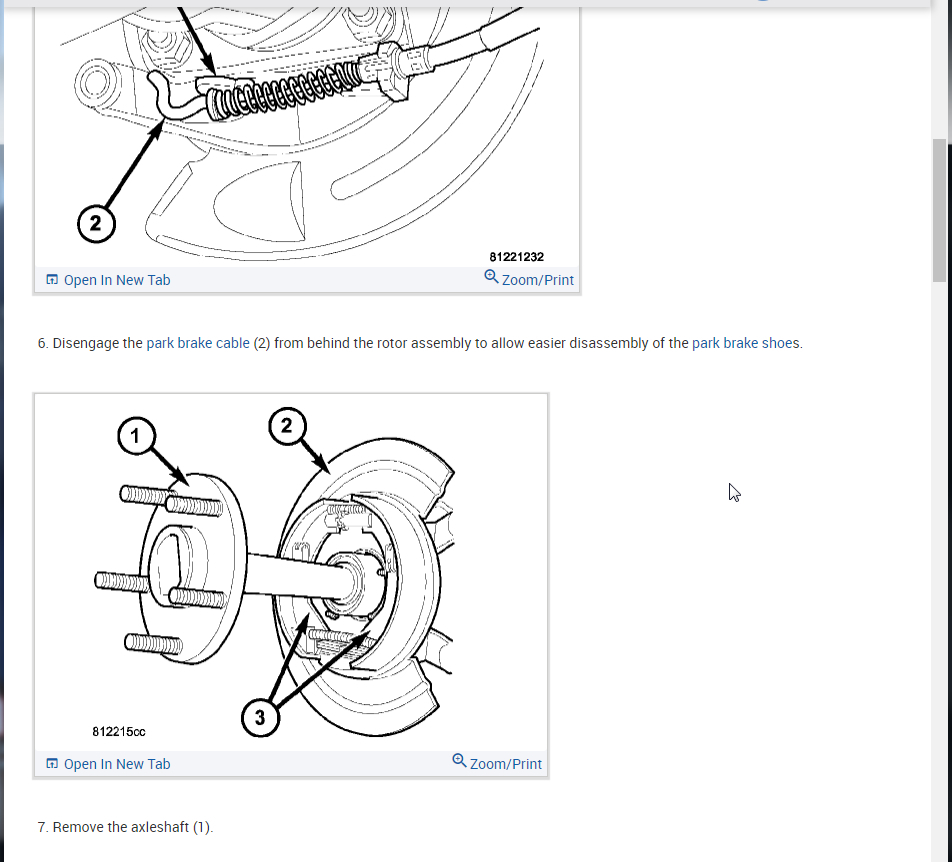The image size is (952, 862).
Task: Click figure number '81221232'
Action: click(x=517, y=257)
